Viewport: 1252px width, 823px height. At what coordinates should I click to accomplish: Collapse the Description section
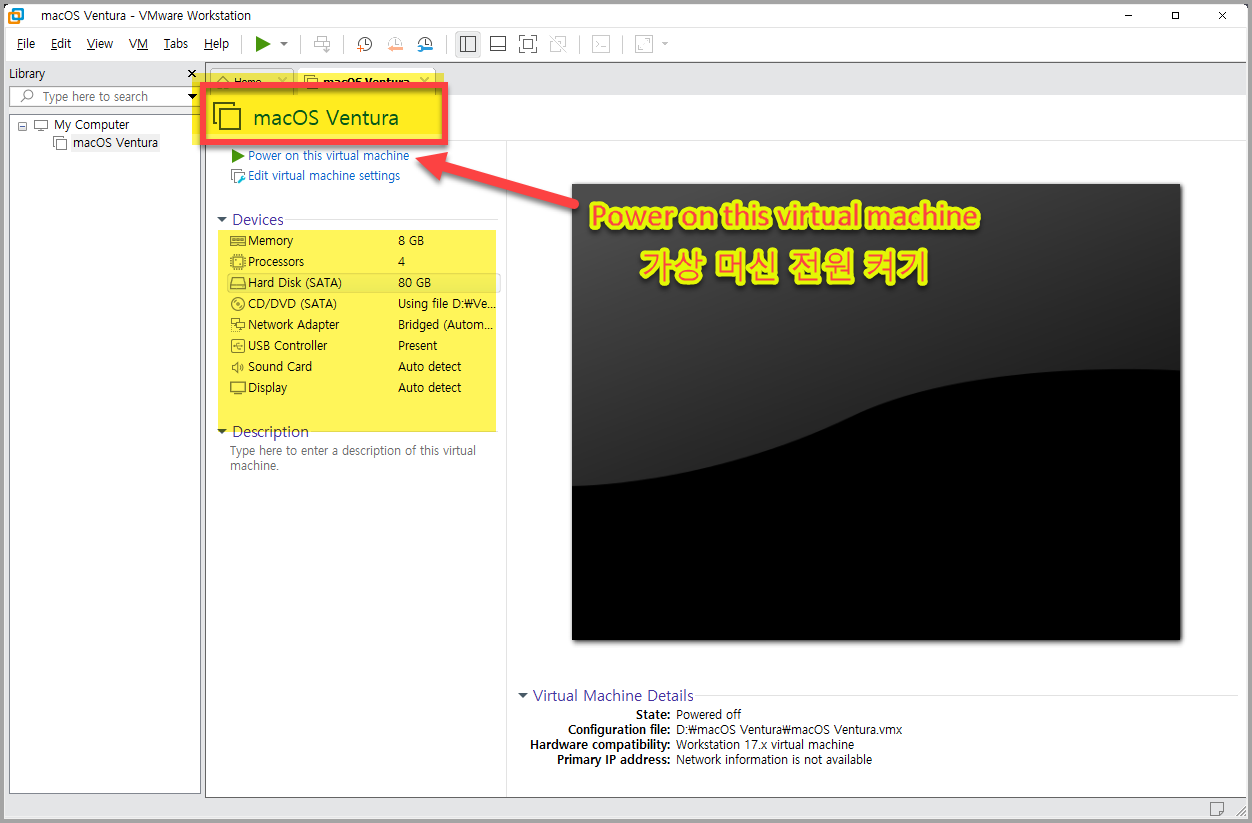222,432
